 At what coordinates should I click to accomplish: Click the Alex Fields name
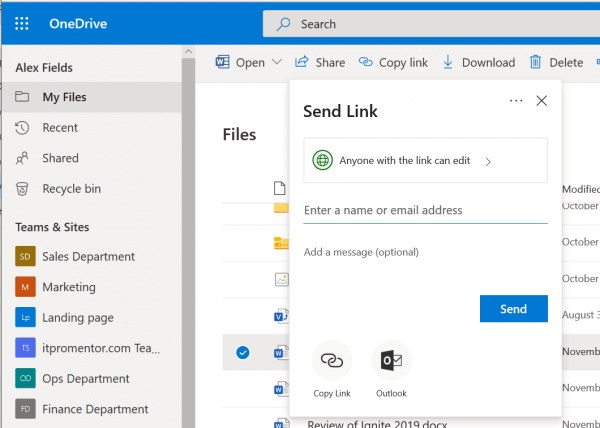click(x=44, y=68)
